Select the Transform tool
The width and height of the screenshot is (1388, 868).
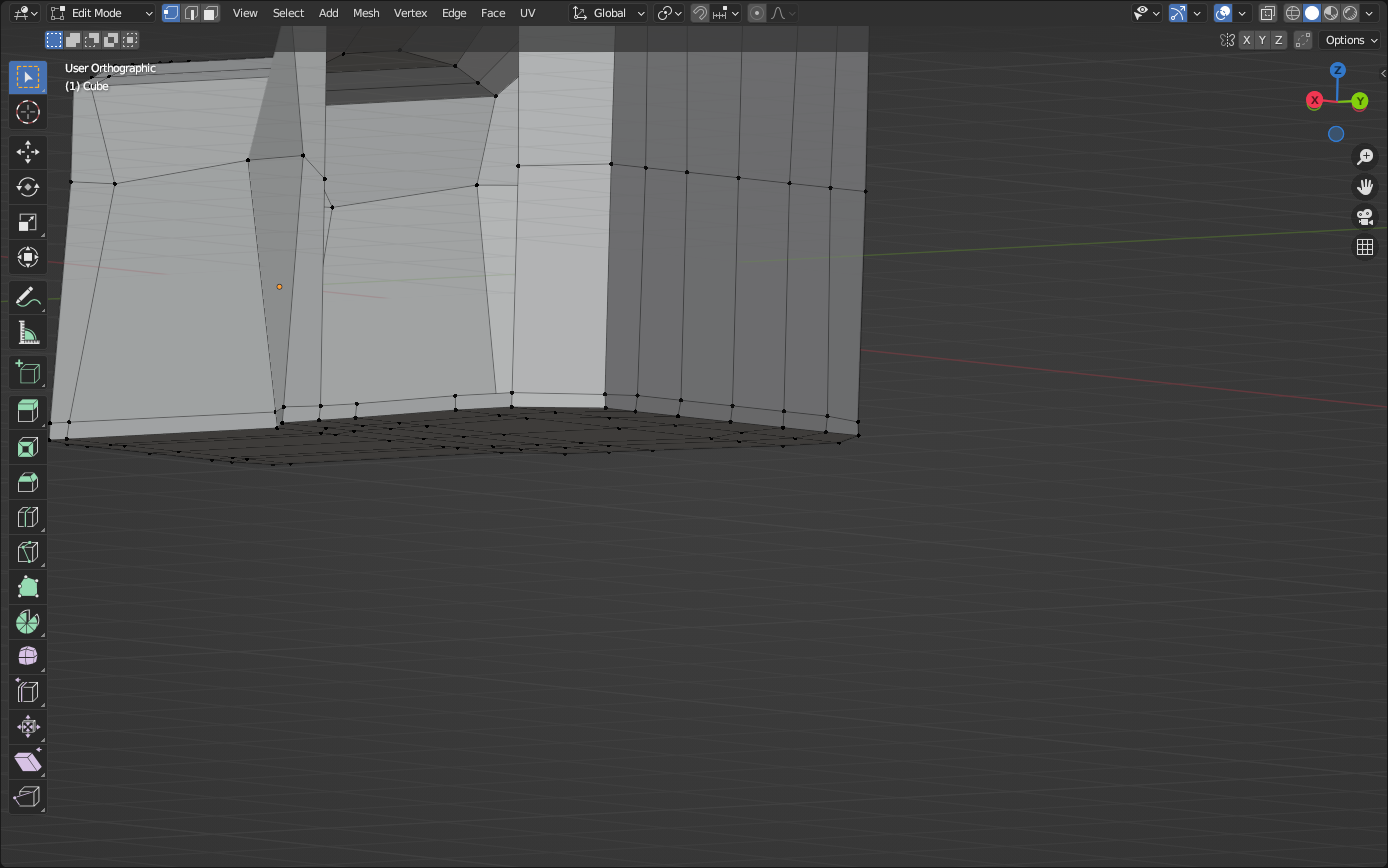tap(28, 257)
